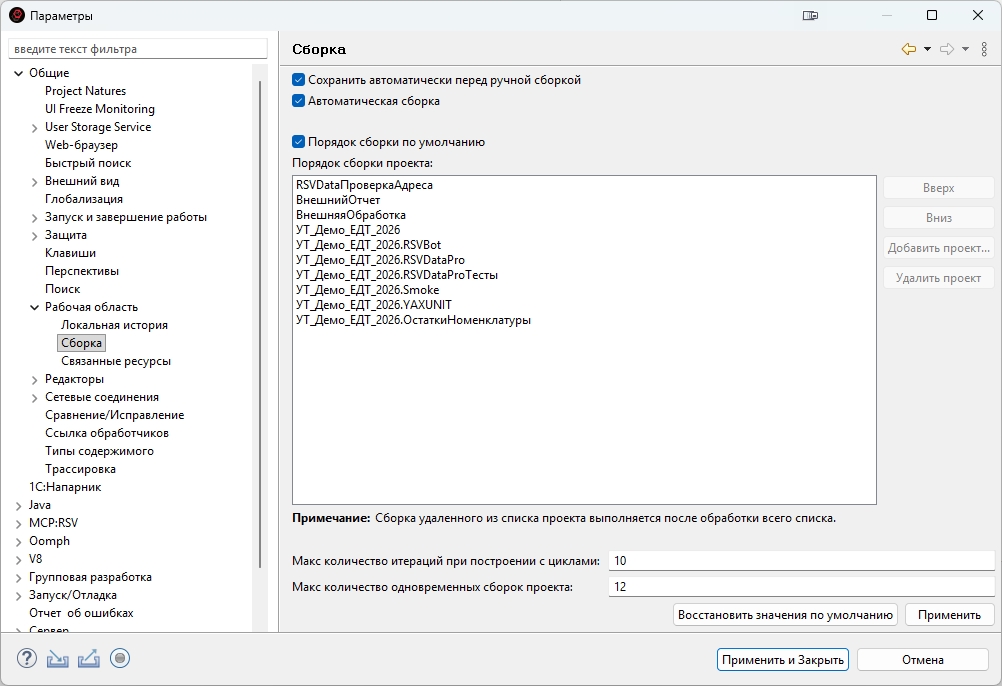Click the export preferences icon

click(x=89, y=659)
